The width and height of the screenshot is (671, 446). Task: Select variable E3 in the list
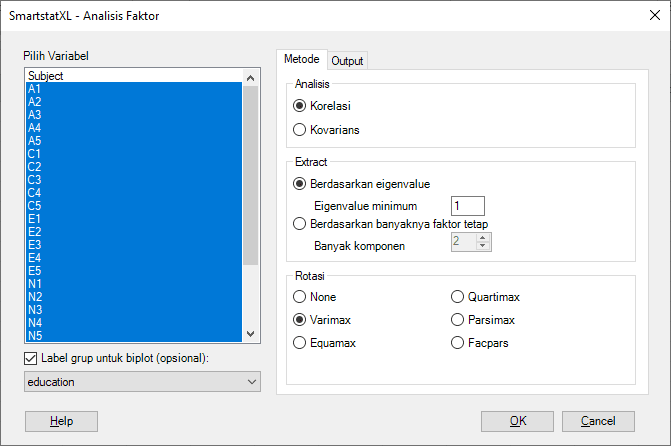coord(134,245)
